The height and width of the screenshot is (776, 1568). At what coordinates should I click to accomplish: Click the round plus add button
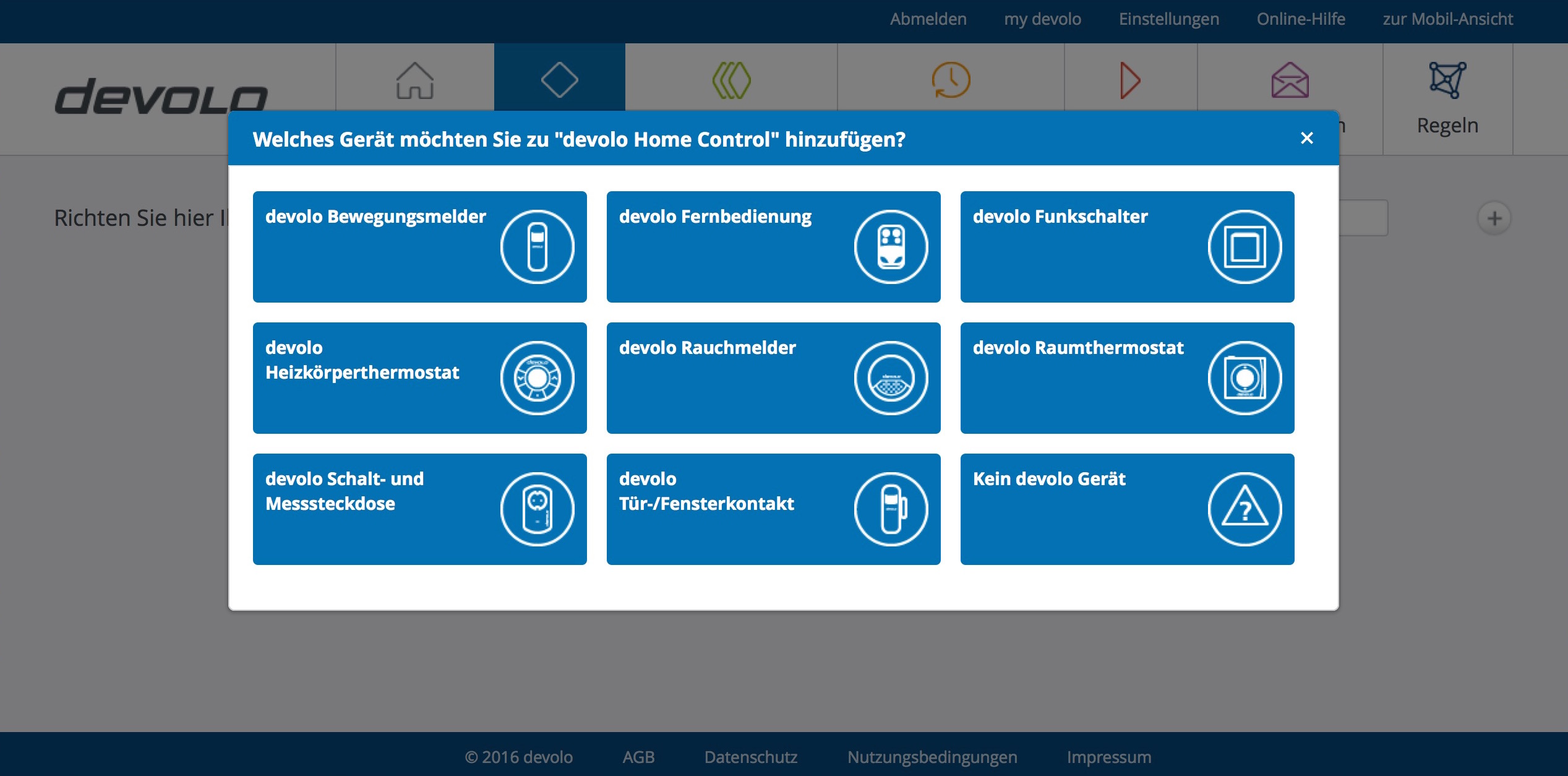[1494, 218]
